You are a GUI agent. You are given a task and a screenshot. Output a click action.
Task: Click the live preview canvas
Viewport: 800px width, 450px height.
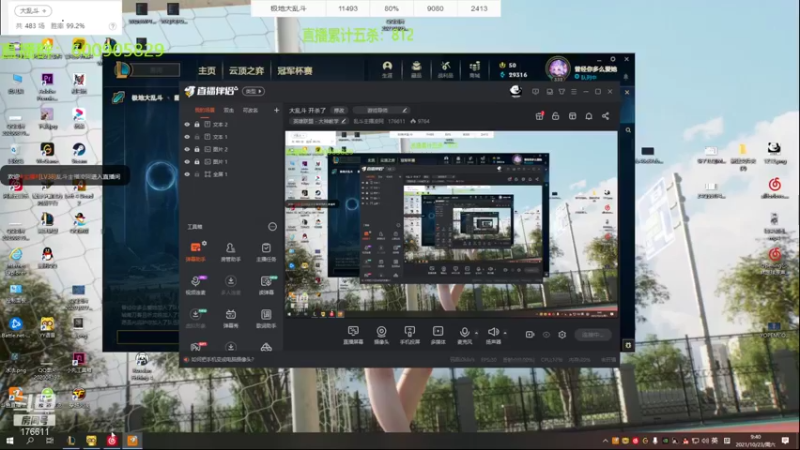pyautogui.click(x=451, y=224)
